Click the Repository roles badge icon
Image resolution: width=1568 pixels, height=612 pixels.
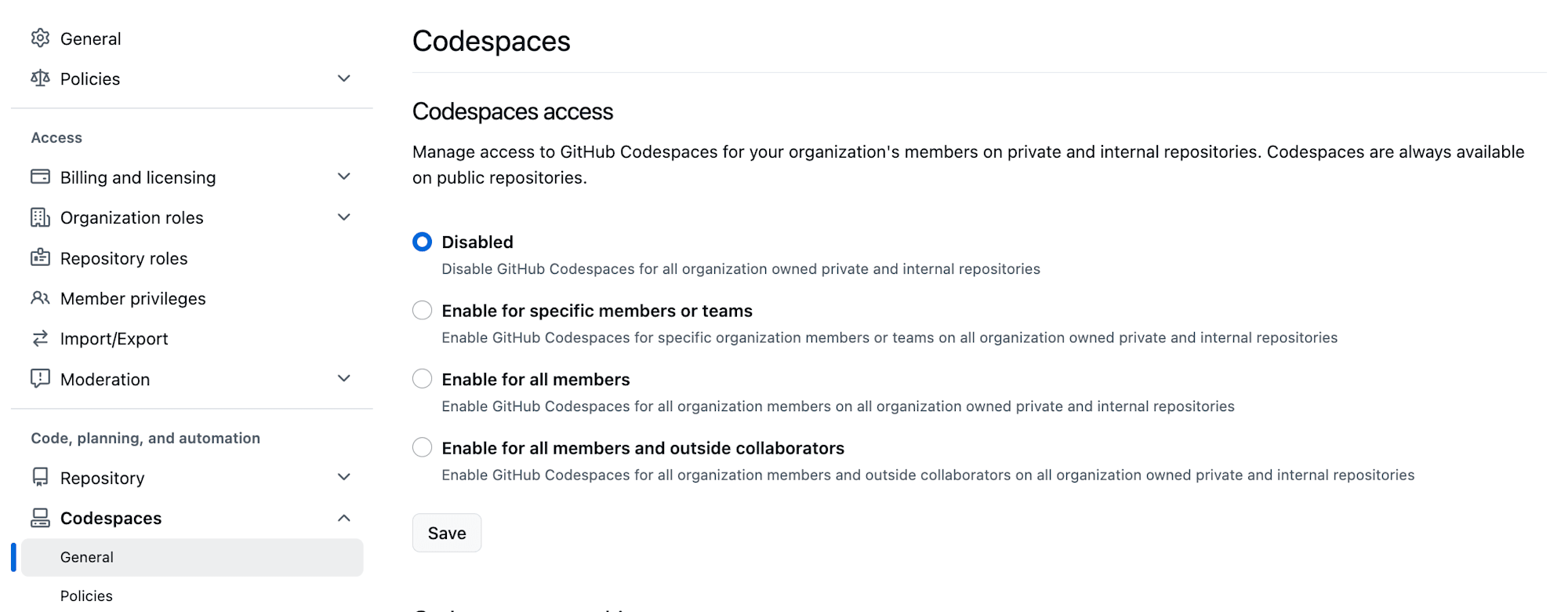(x=40, y=257)
